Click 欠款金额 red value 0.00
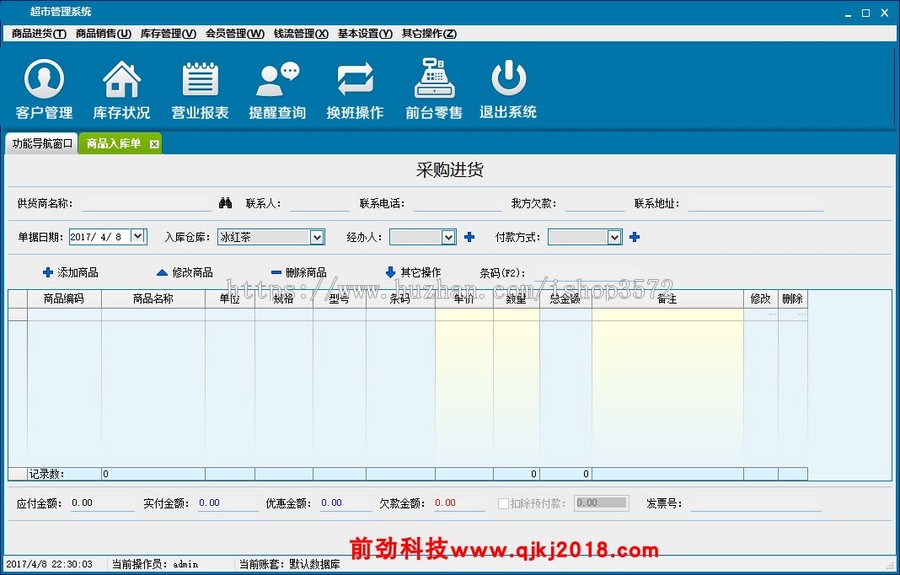900x575 pixels. tap(445, 503)
